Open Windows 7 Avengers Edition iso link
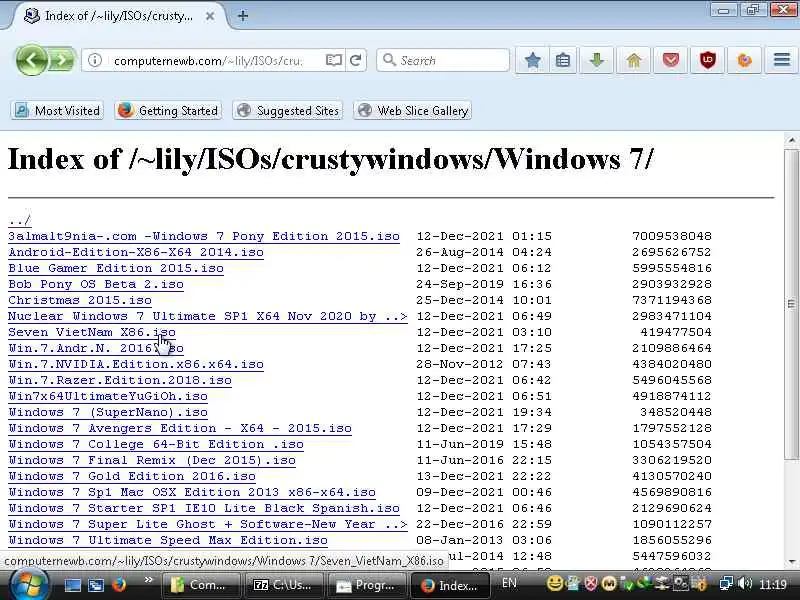This screenshot has width=800, height=600. pyautogui.click(x=180, y=428)
